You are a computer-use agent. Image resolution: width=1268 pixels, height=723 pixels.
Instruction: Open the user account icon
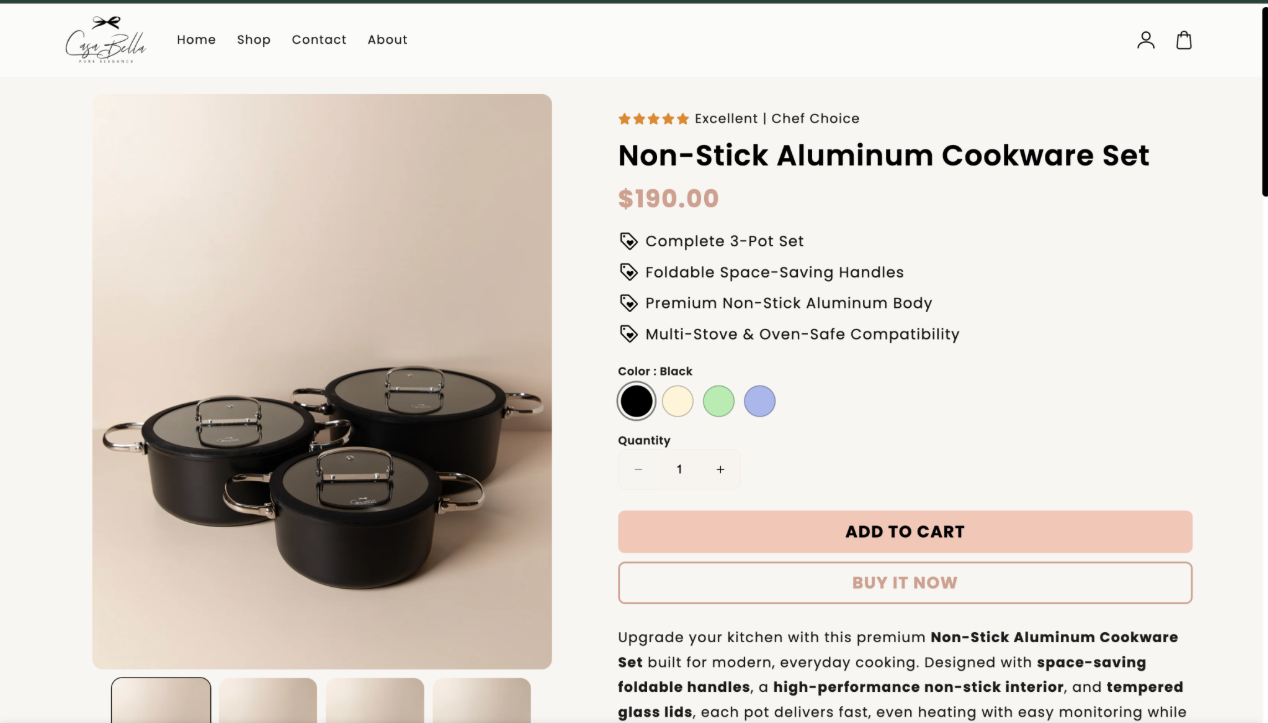click(1146, 40)
